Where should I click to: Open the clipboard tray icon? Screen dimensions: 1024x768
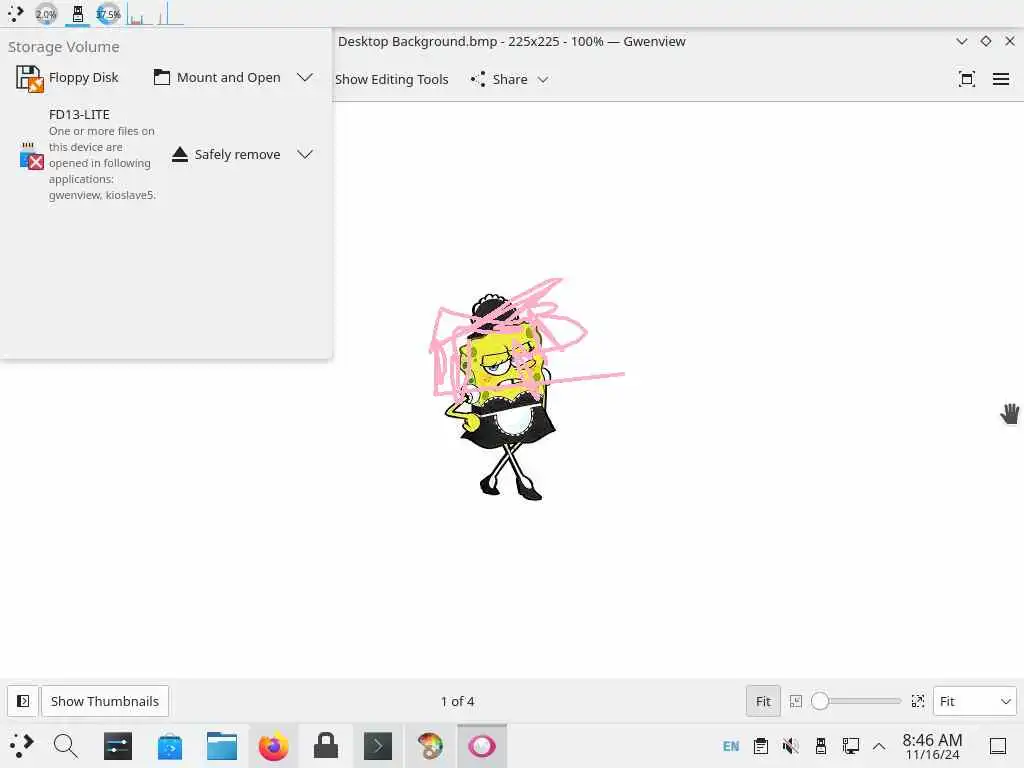pyautogui.click(x=761, y=746)
